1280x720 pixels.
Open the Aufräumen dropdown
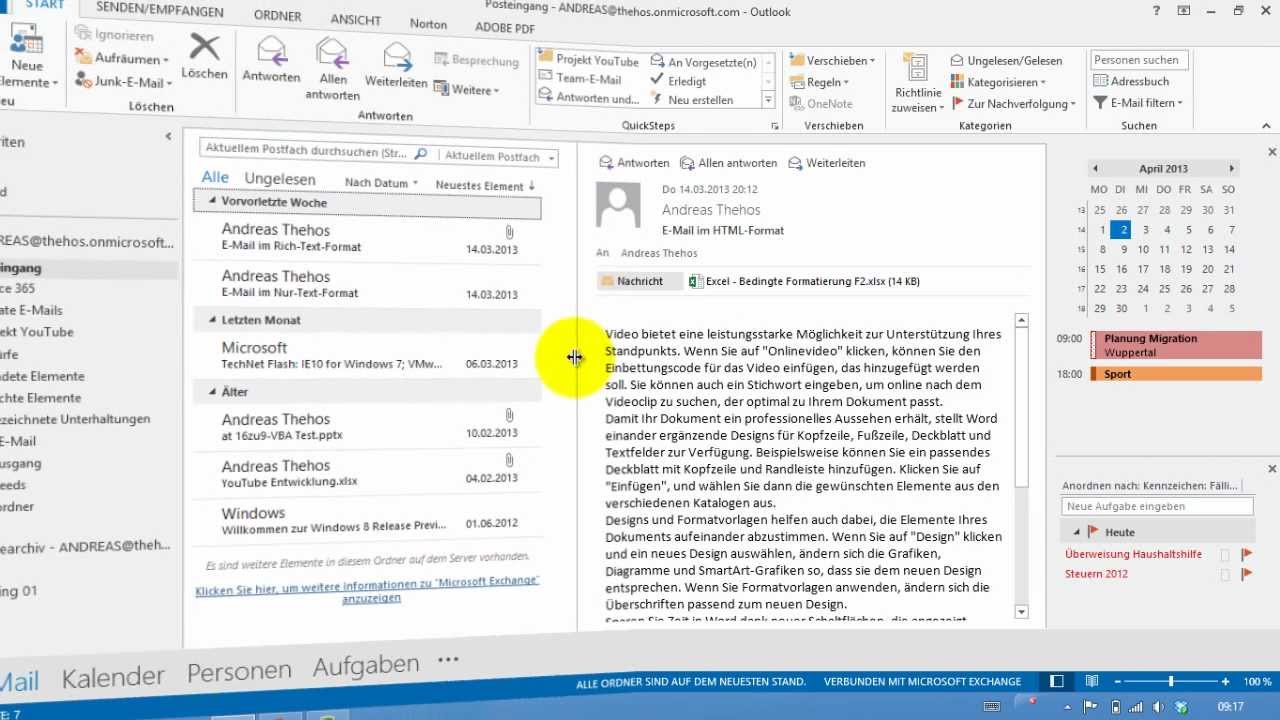(x=124, y=58)
